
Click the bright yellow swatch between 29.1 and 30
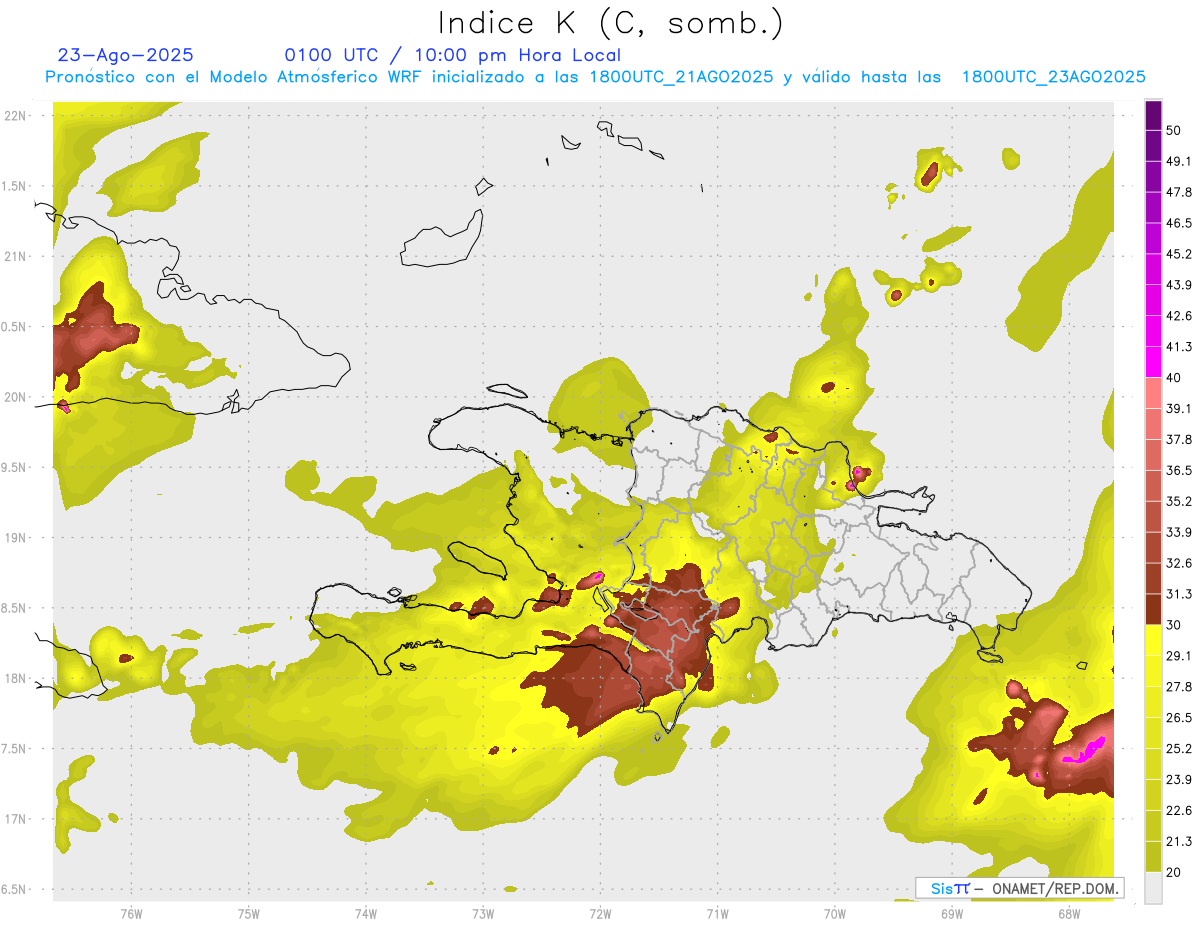pyautogui.click(x=1153, y=640)
